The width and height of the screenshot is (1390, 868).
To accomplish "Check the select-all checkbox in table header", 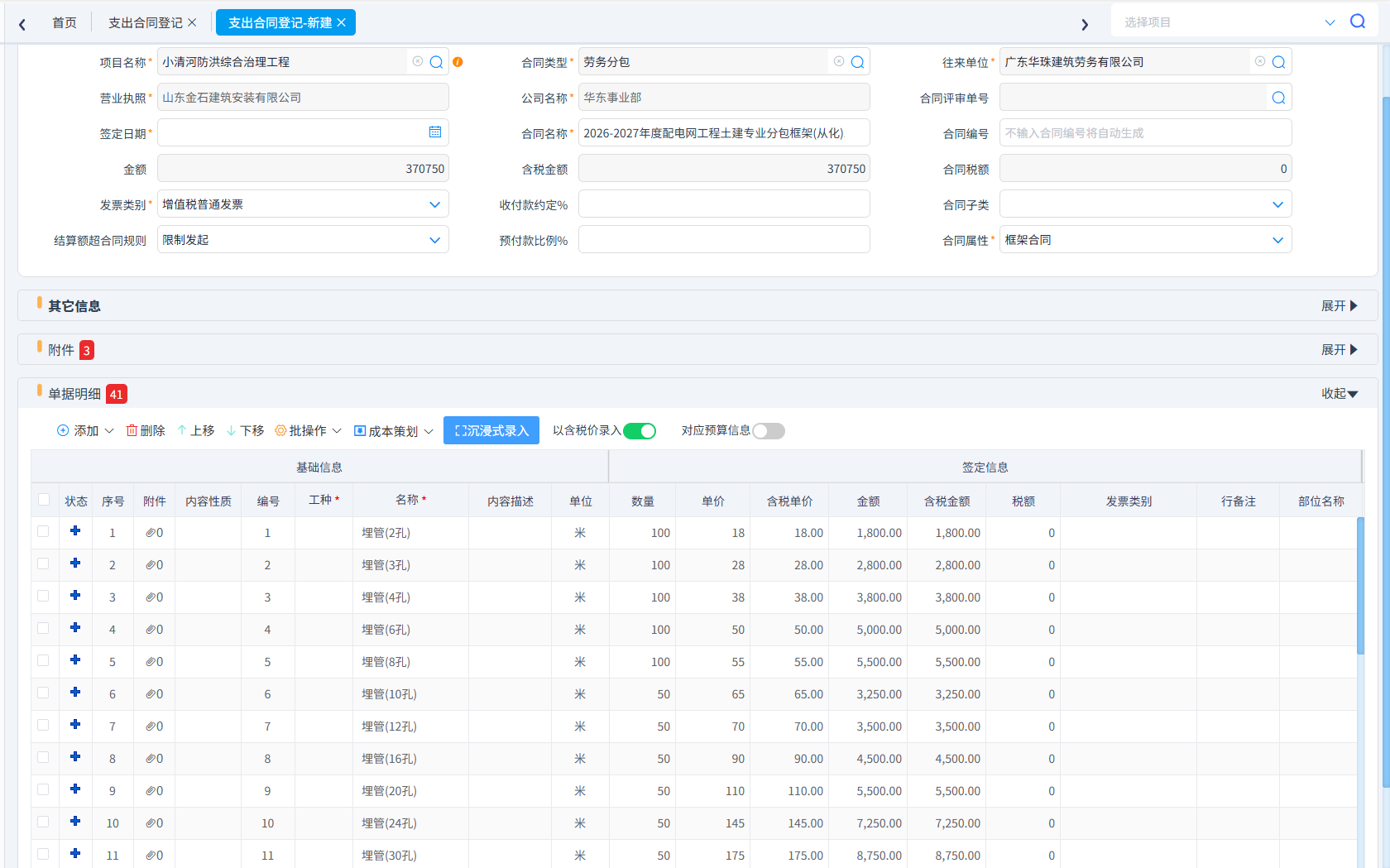I will coord(44,499).
